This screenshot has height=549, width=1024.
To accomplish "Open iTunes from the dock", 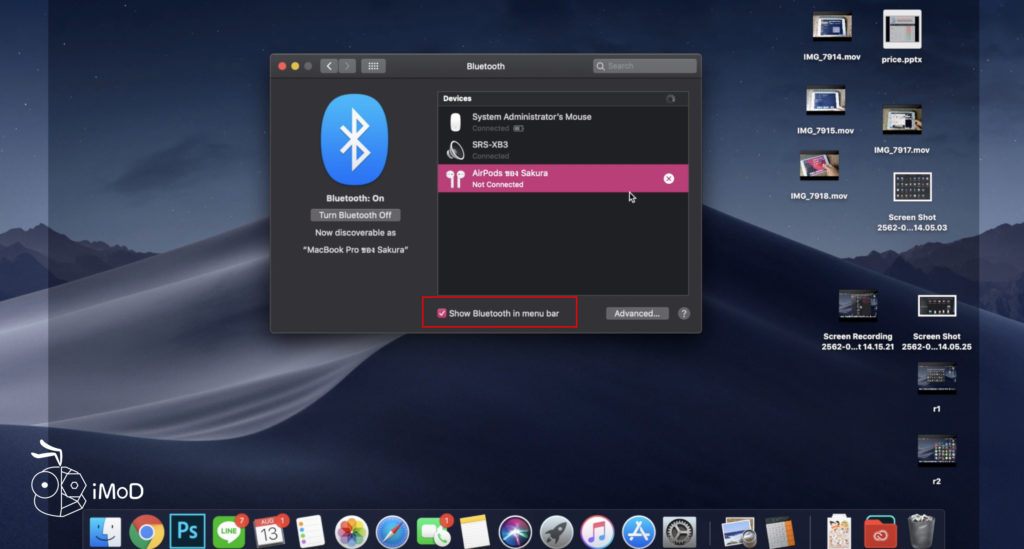I will 597,532.
